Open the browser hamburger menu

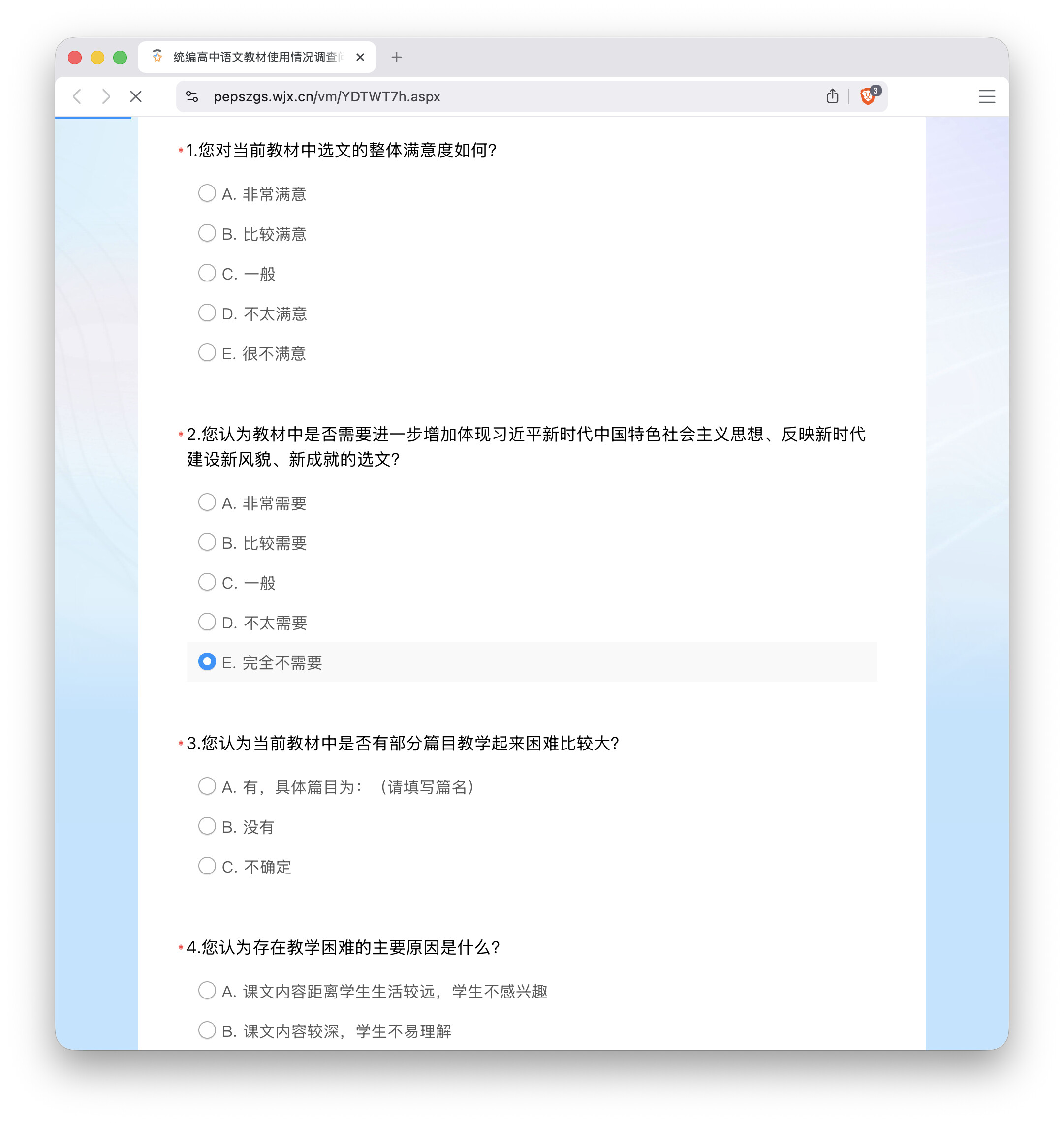[x=987, y=96]
